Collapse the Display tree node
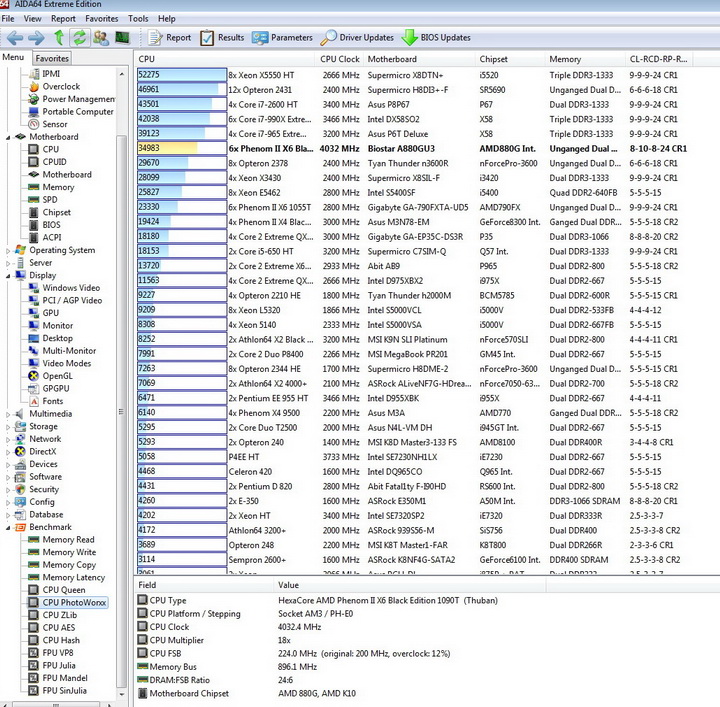This screenshot has height=707, width=720. [8, 276]
